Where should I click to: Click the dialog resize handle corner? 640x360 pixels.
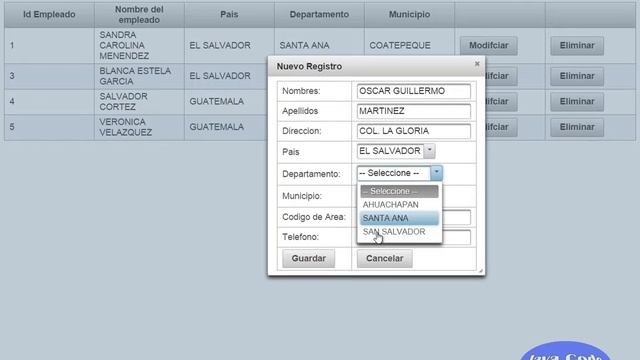point(481,271)
